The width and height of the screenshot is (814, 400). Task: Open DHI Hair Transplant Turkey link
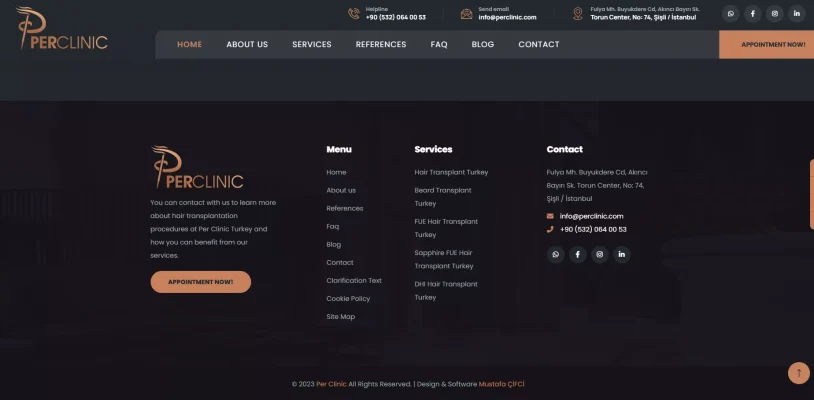coord(446,291)
